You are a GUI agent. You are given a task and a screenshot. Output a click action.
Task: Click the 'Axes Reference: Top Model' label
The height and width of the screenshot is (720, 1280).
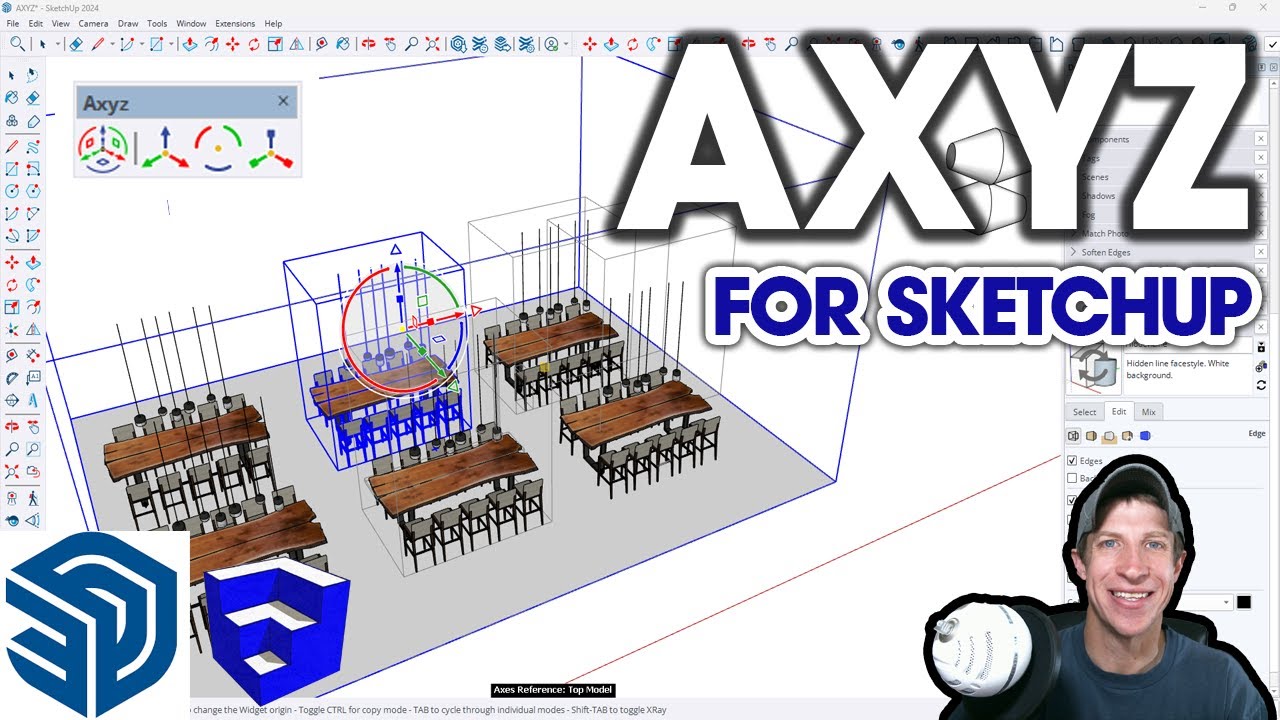552,690
